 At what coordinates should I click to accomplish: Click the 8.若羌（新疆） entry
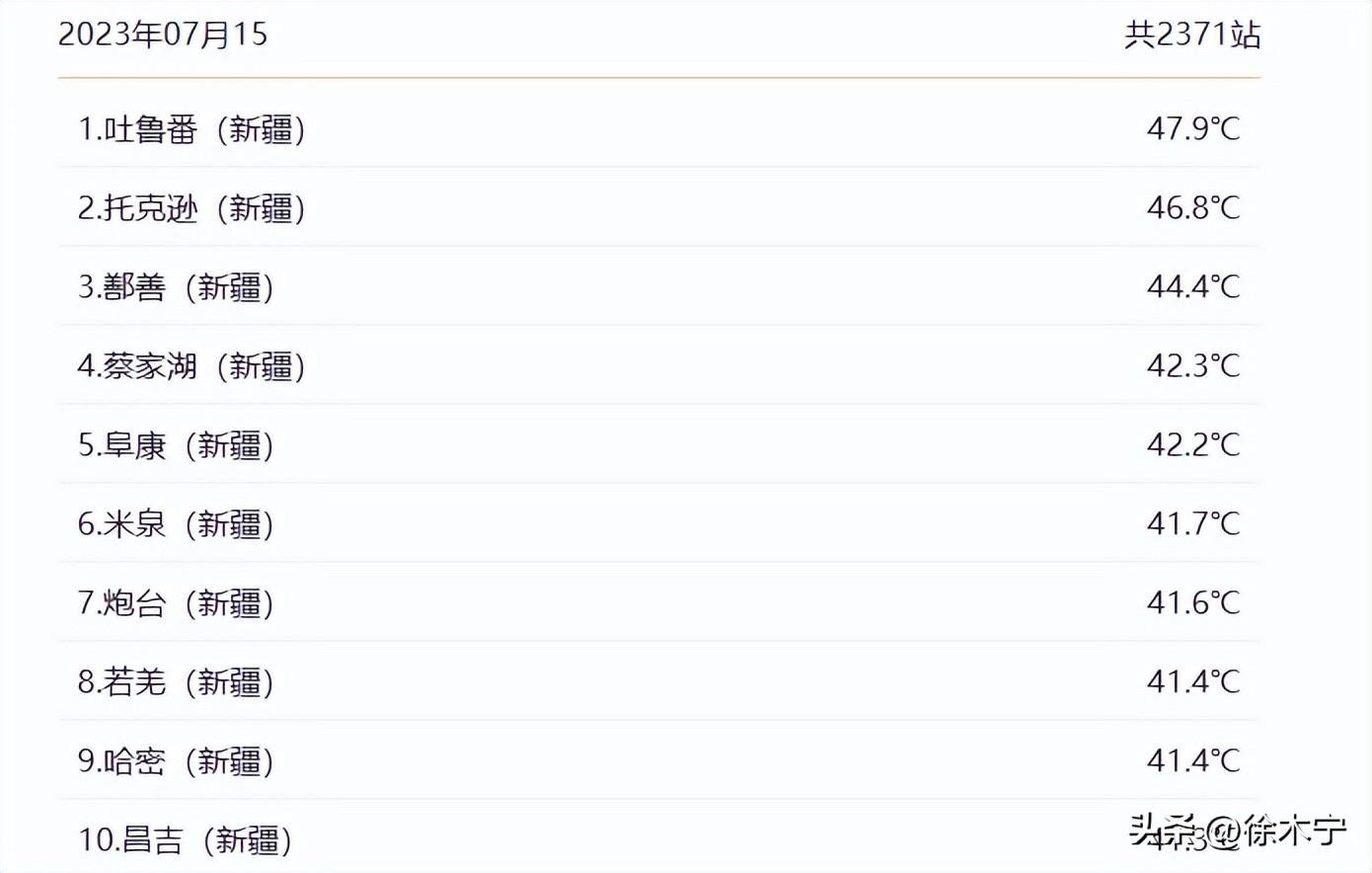(x=176, y=682)
